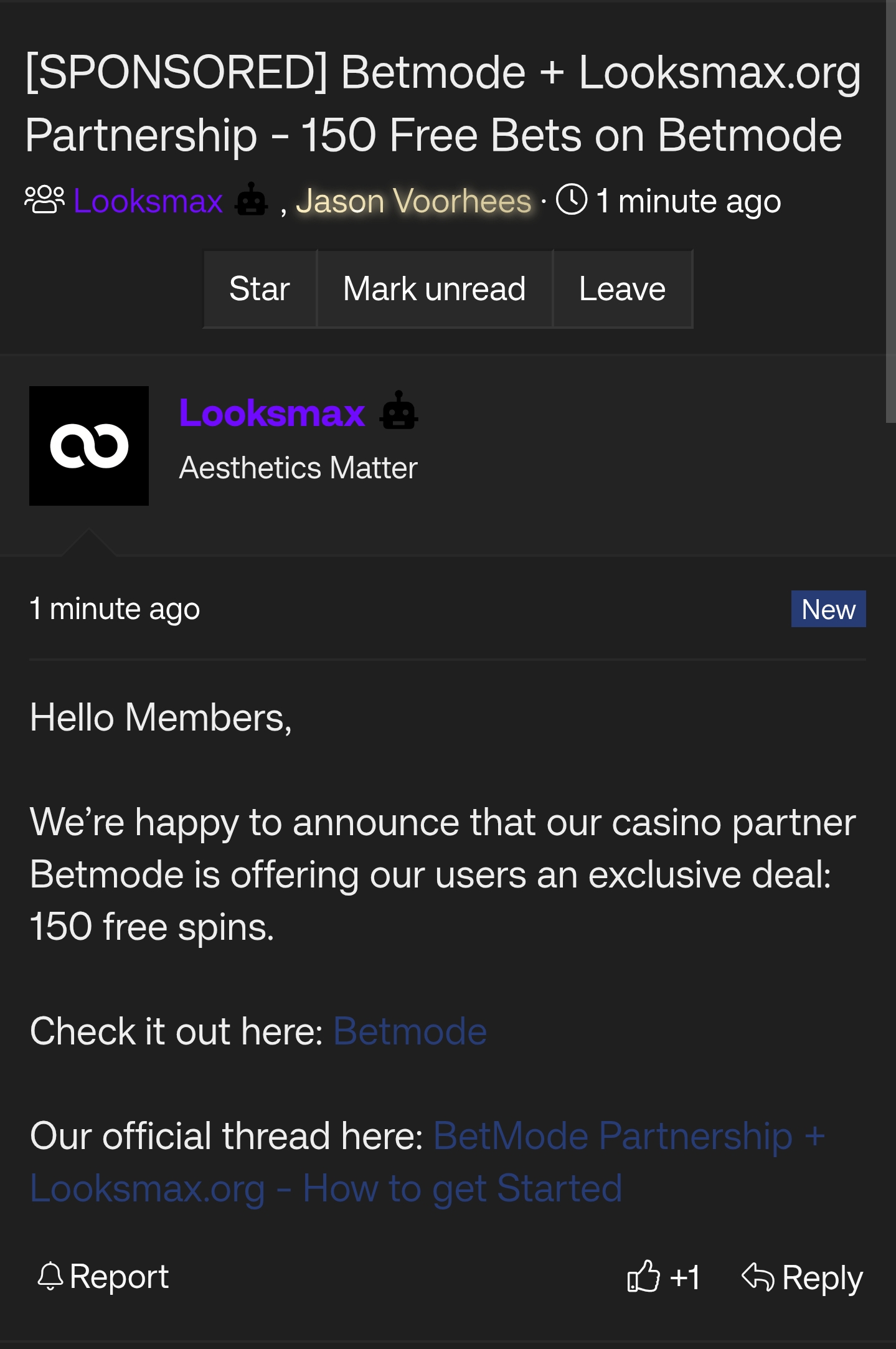Click the page scrollbar thumb
896x1349 pixels.
[x=890, y=212]
